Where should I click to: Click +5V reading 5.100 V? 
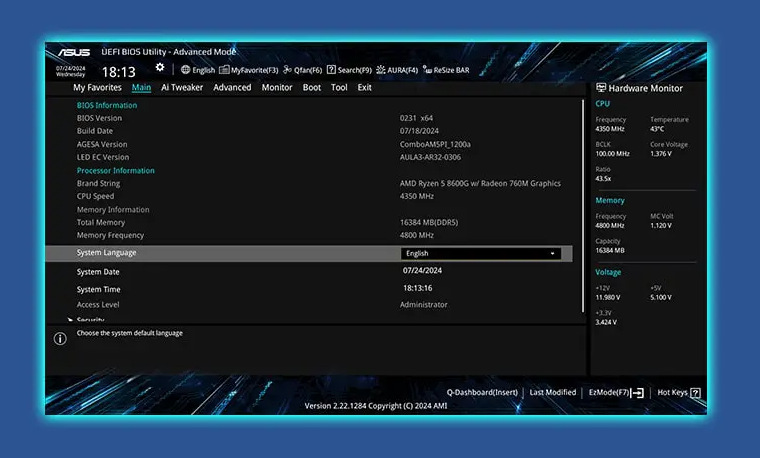[x=661, y=297]
